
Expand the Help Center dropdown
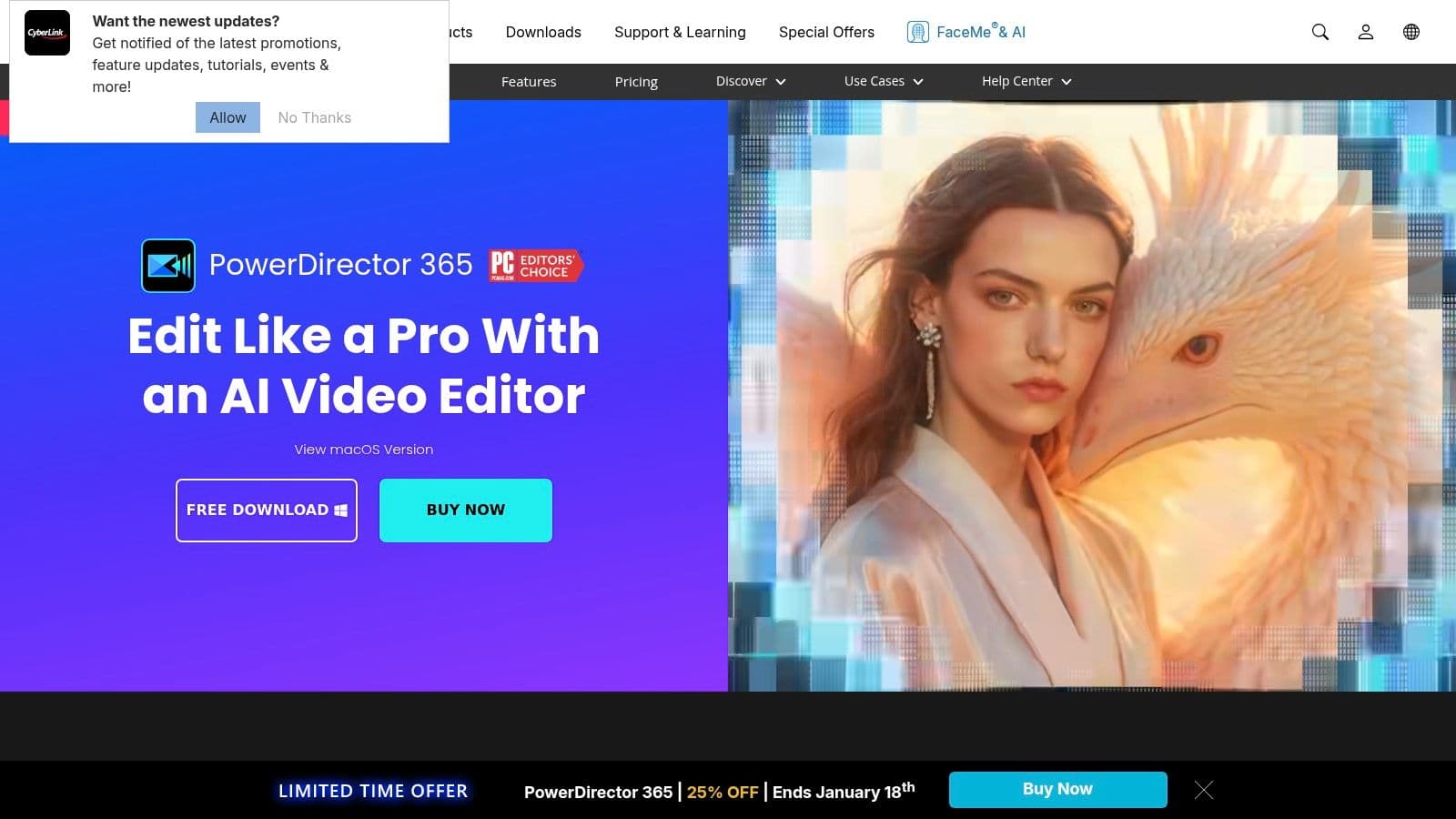click(x=1025, y=81)
